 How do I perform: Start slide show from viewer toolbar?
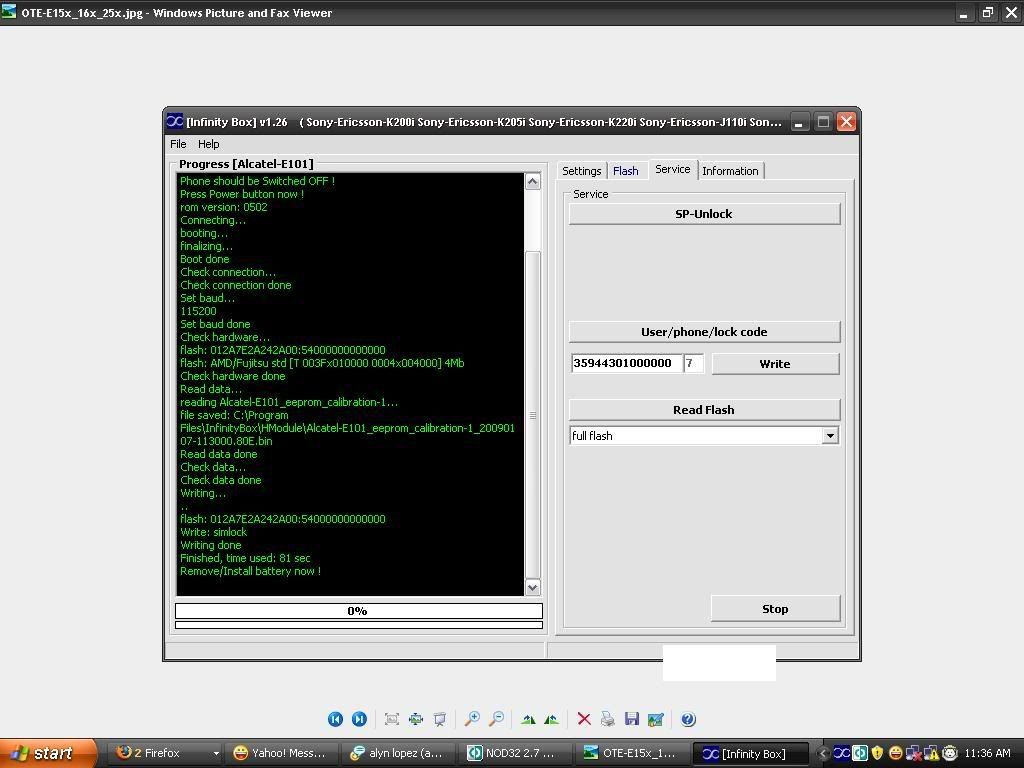(439, 719)
